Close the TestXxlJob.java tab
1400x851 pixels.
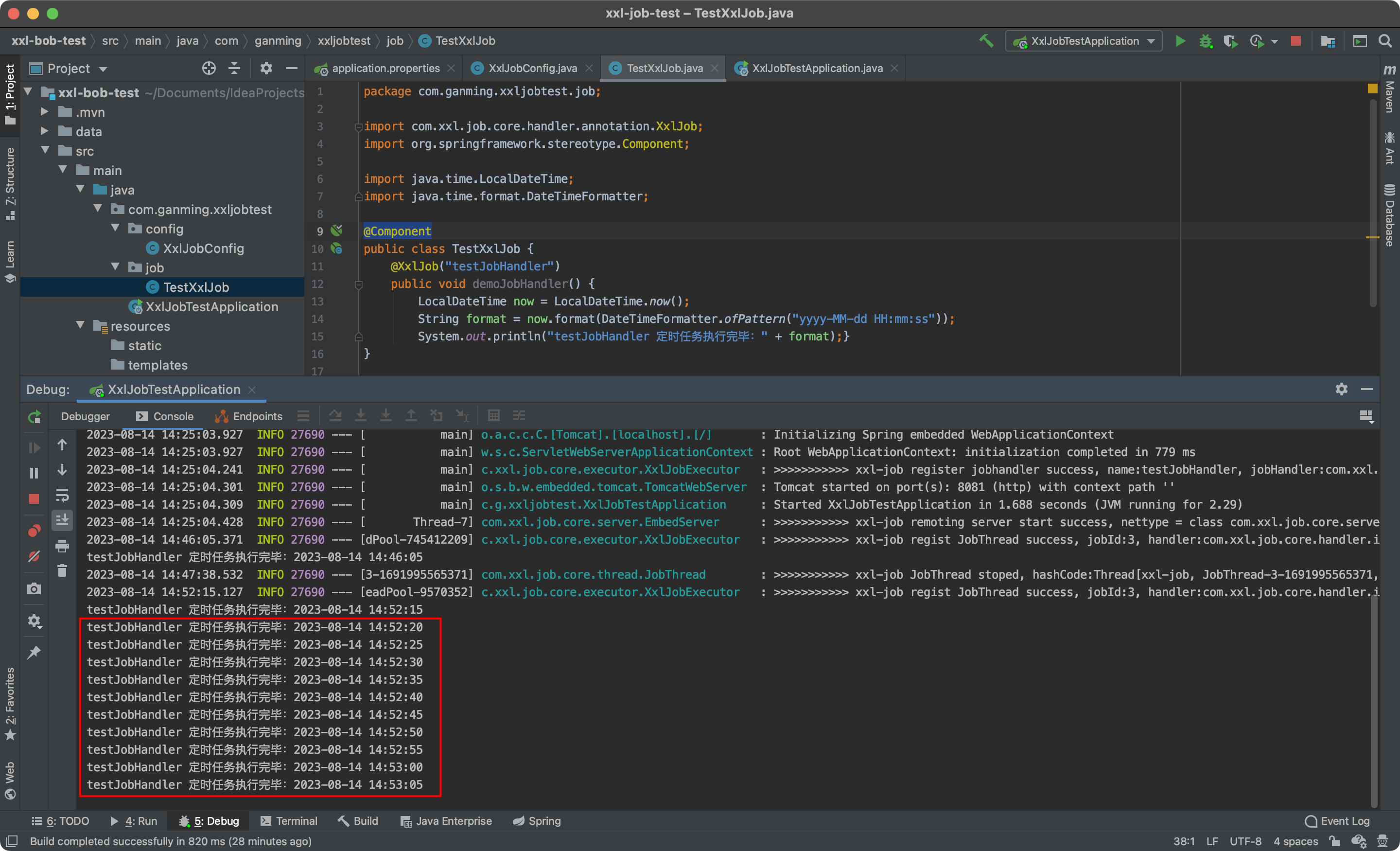point(714,68)
